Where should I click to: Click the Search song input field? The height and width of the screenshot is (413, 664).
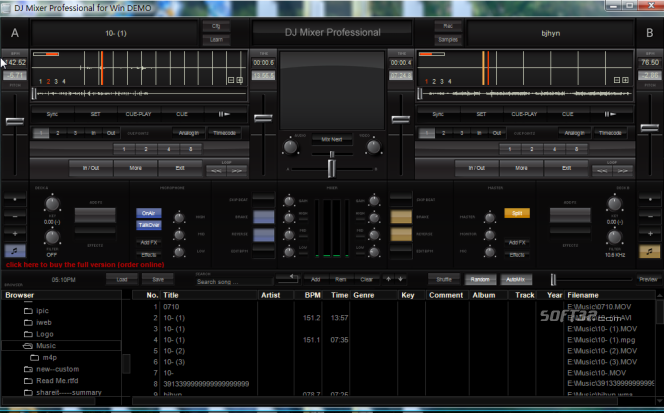[x=234, y=282]
